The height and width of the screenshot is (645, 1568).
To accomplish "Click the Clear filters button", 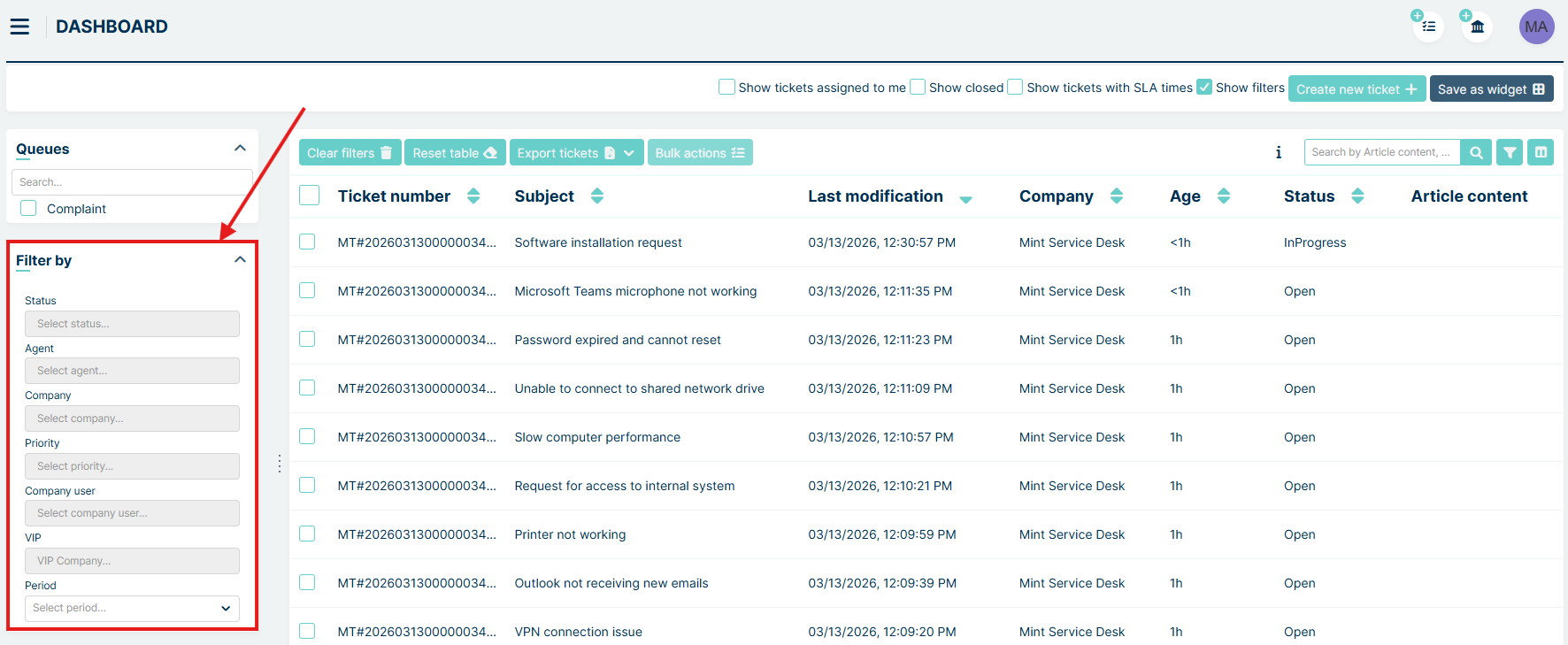I will pyautogui.click(x=350, y=153).
